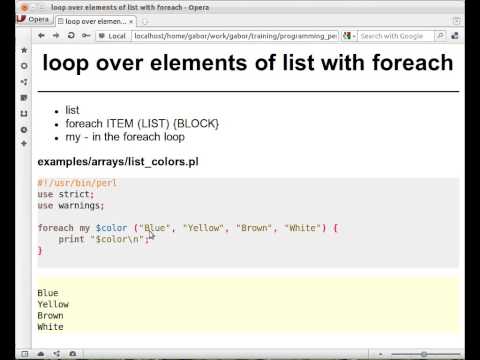Reload the current page
This screenshot has height=360, width=480.
[x=71, y=35]
